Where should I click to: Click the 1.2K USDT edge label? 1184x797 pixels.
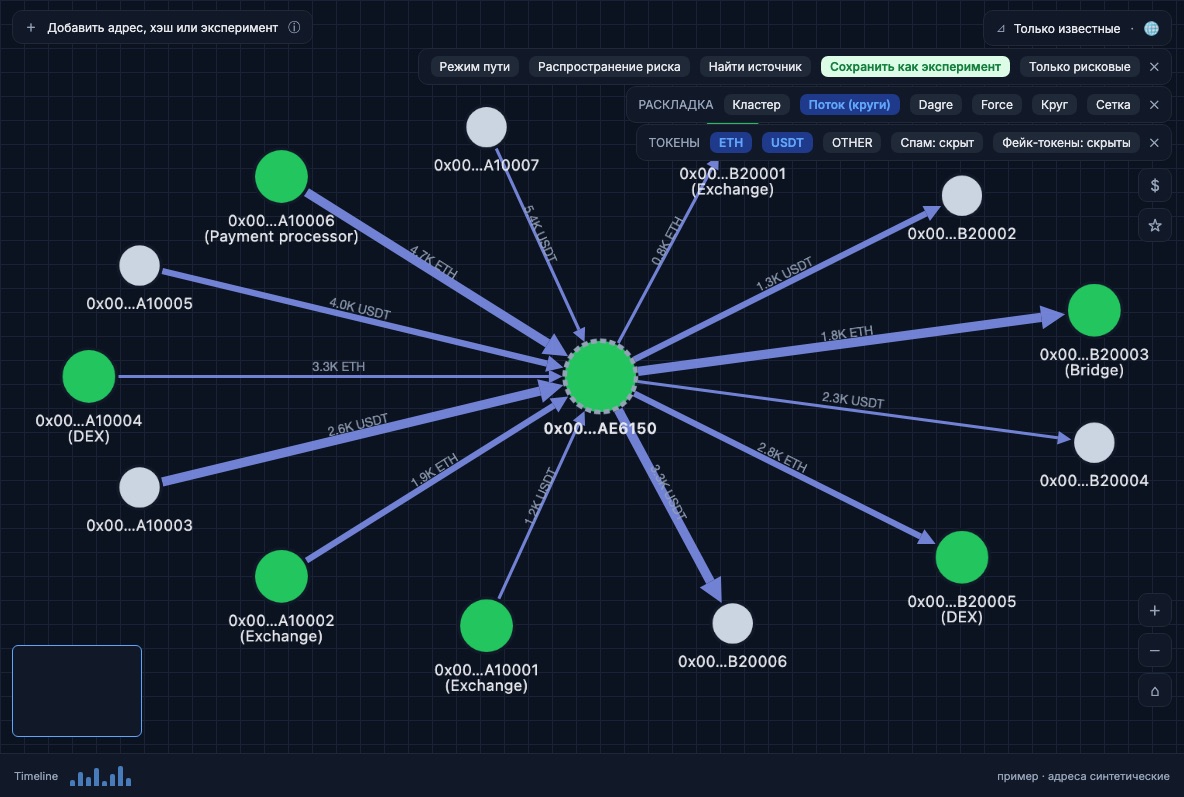(540, 496)
